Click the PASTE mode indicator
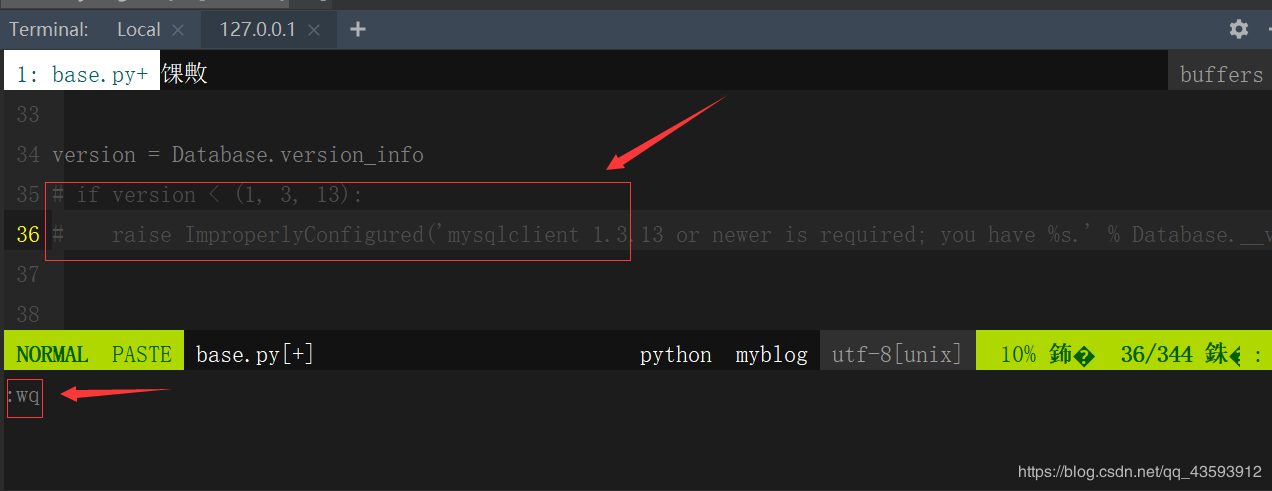 (x=141, y=355)
